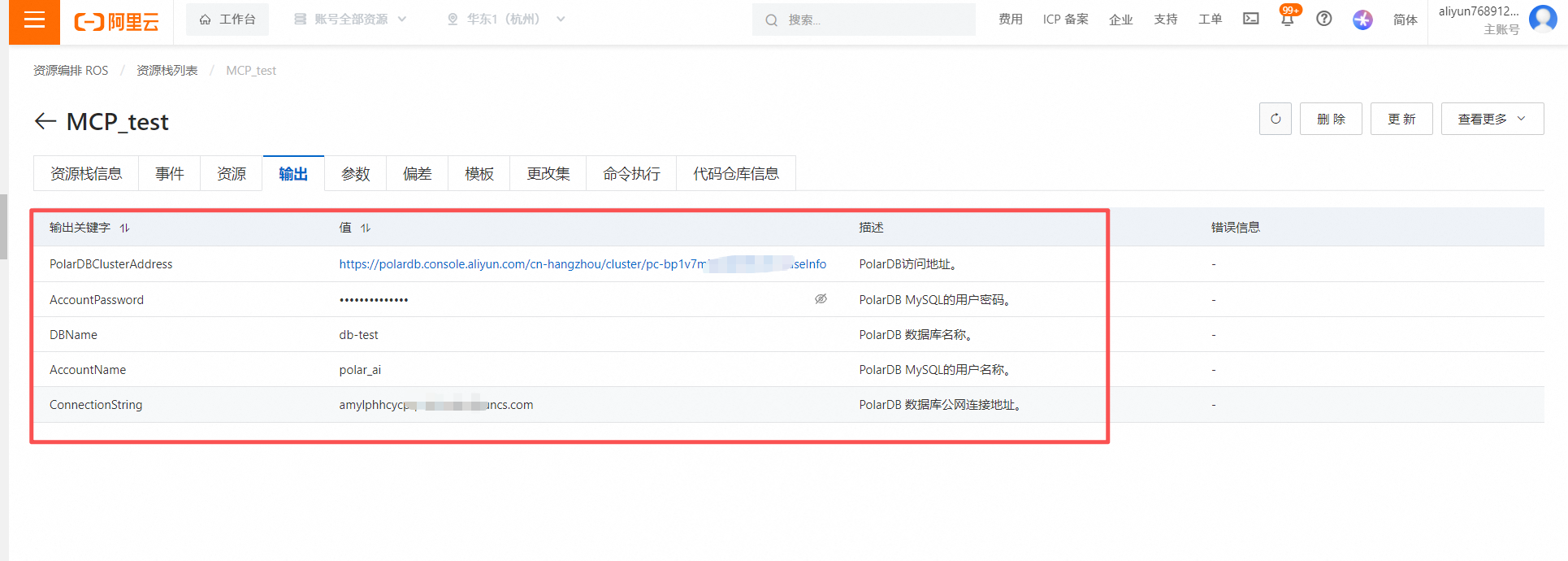1568x561 pixels.
Task: Show the AccountPassword value with eye icon
Action: click(x=821, y=299)
